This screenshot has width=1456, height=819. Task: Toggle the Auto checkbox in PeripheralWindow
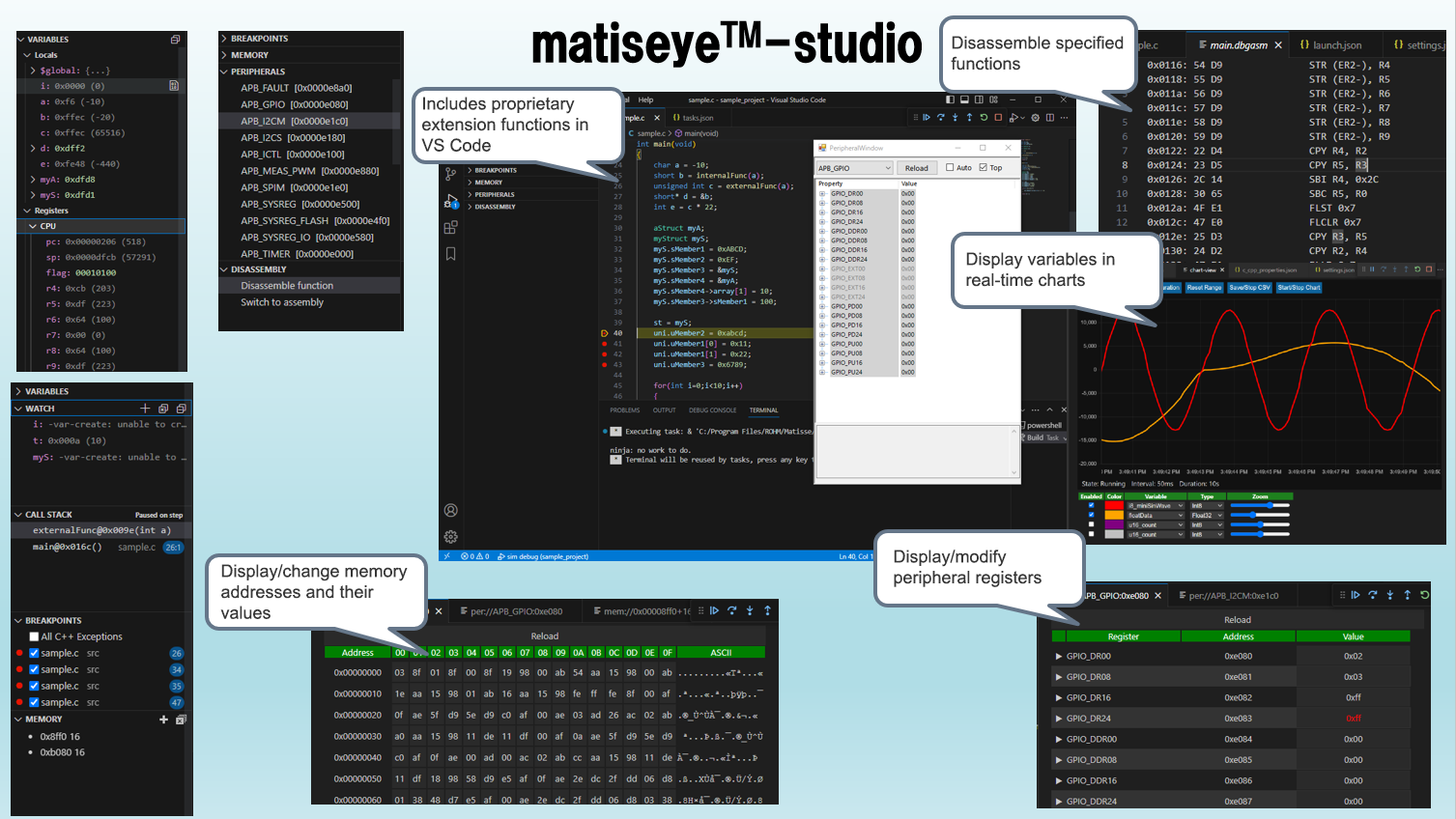click(x=950, y=168)
